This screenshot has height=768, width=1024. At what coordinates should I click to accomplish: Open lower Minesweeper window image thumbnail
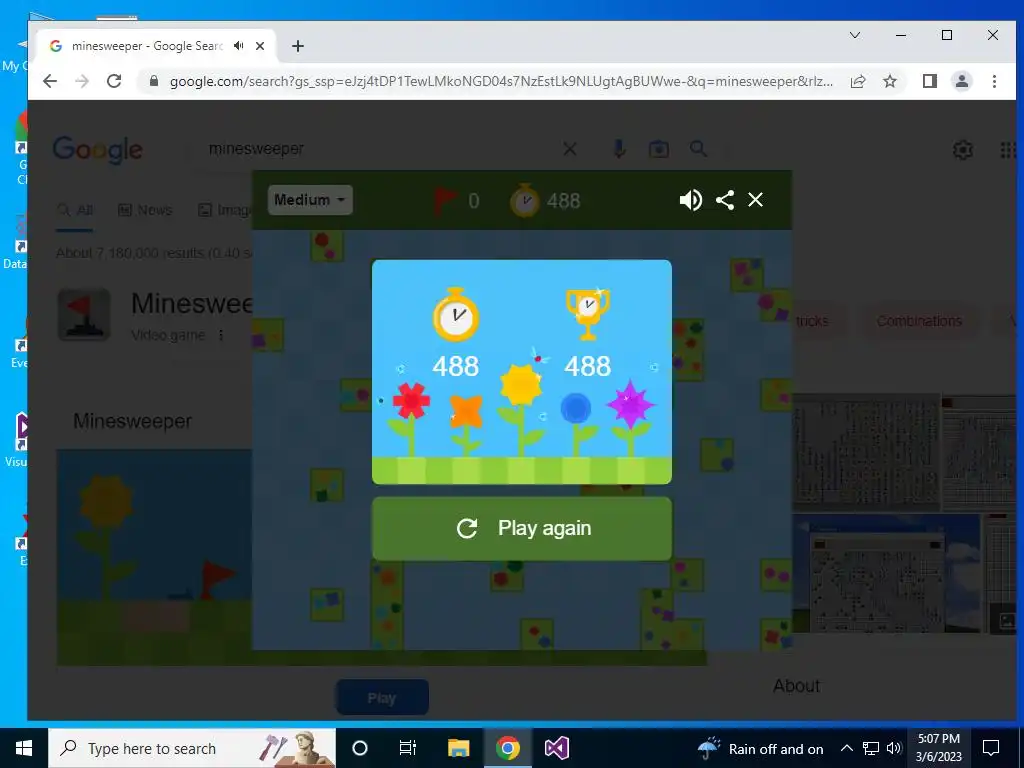click(x=886, y=574)
